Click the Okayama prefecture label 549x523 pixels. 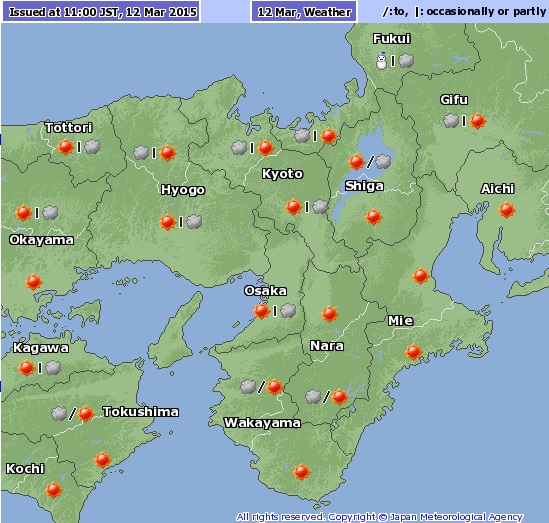(x=41, y=240)
